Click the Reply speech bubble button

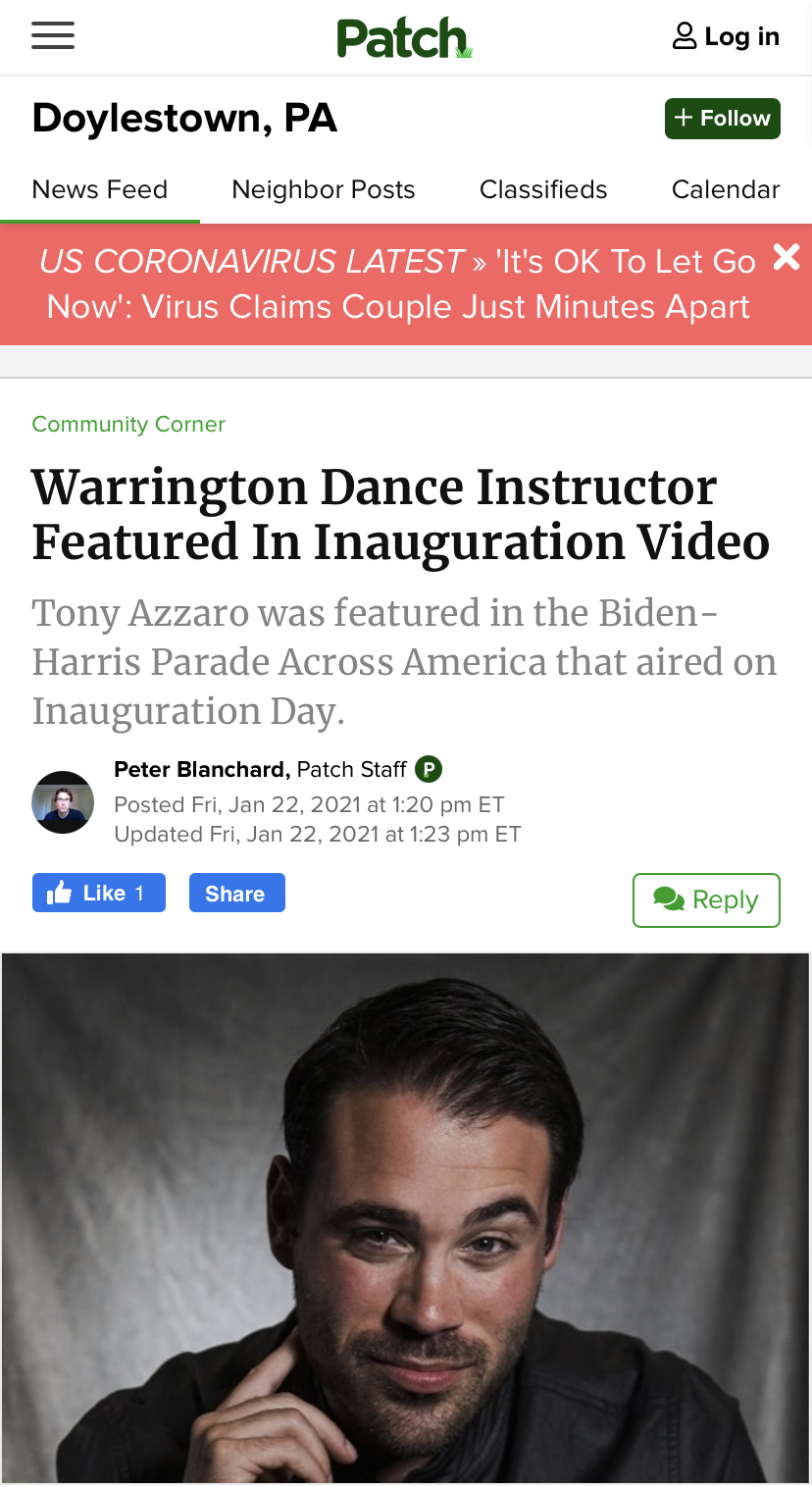(x=706, y=899)
